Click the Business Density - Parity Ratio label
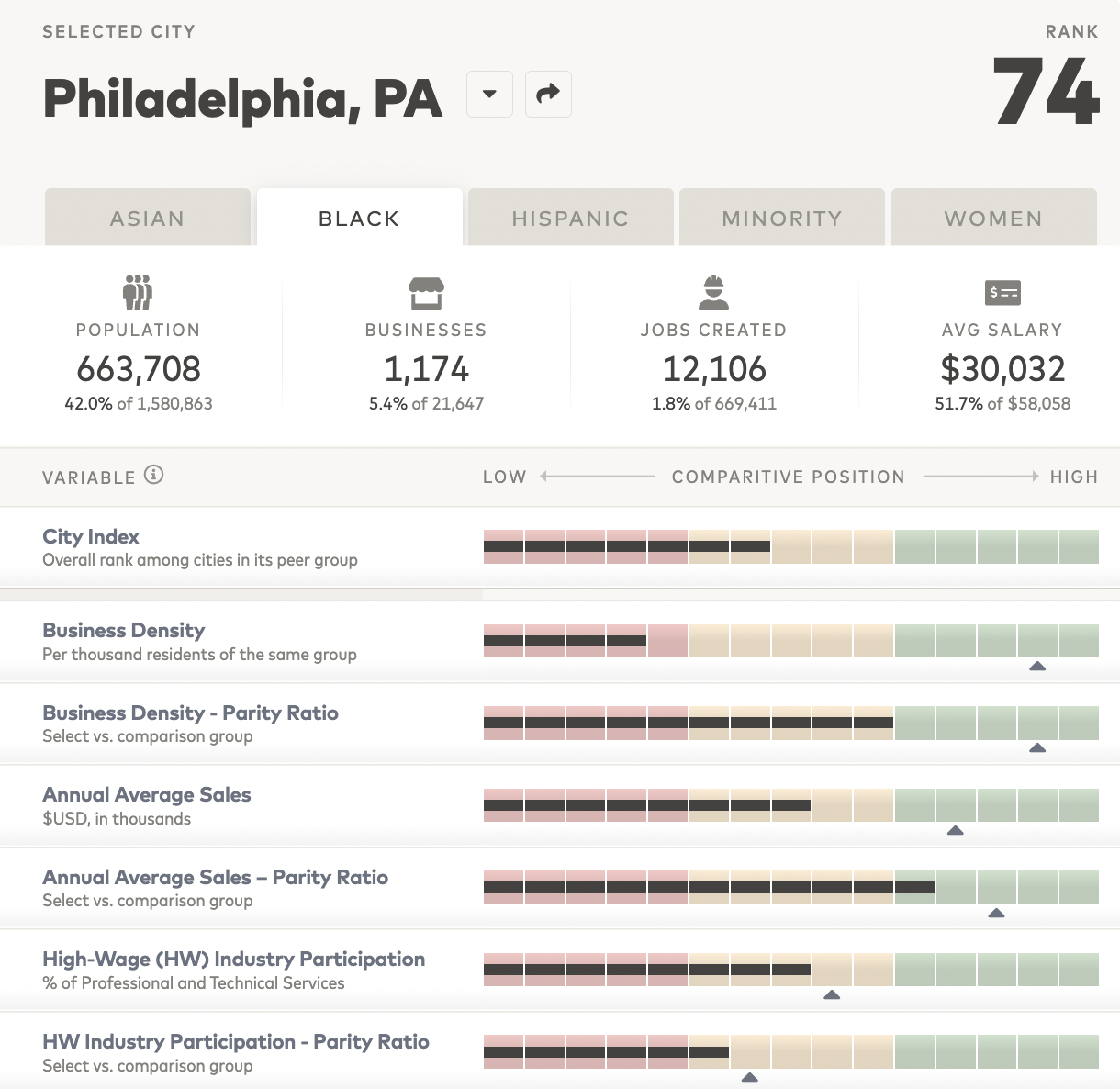This screenshot has height=1089, width=1120. pyautogui.click(x=190, y=713)
